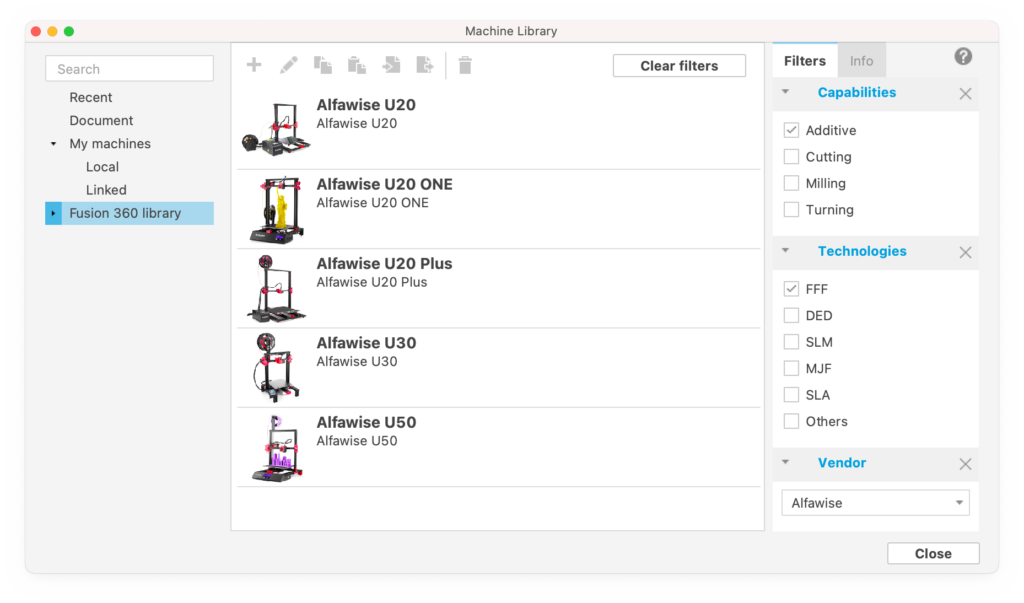The image size is (1024, 603).
Task: Check the MJF technology checkbox
Action: tap(791, 368)
